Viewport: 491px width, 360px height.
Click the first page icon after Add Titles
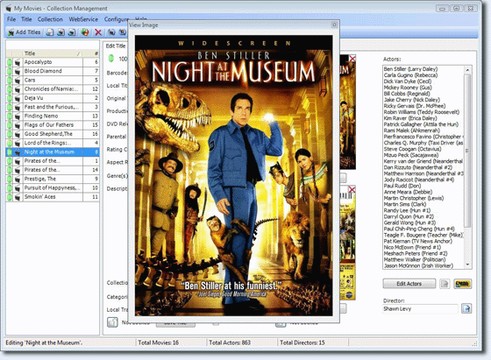[50, 32]
